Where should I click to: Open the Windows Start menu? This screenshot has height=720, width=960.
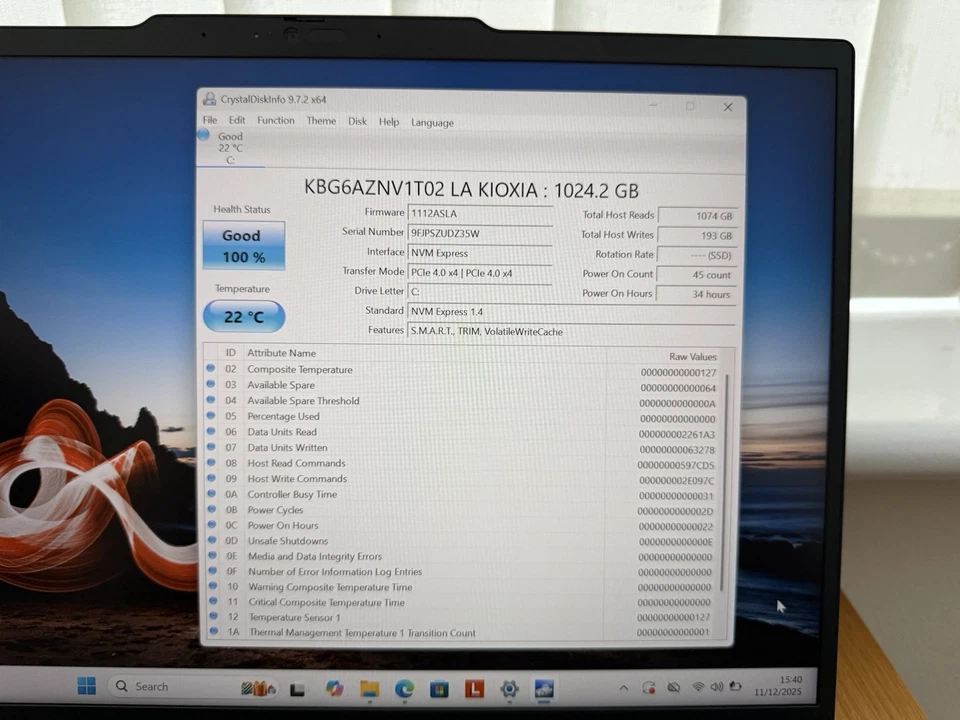87,686
